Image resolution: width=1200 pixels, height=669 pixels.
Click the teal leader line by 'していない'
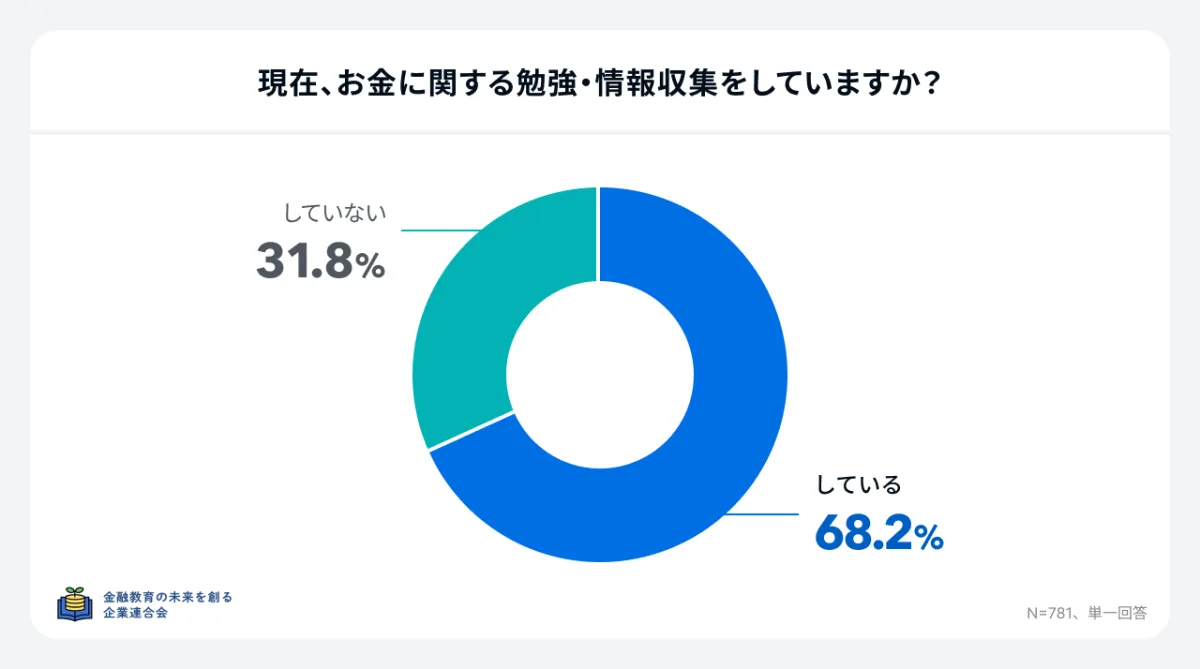(440, 231)
